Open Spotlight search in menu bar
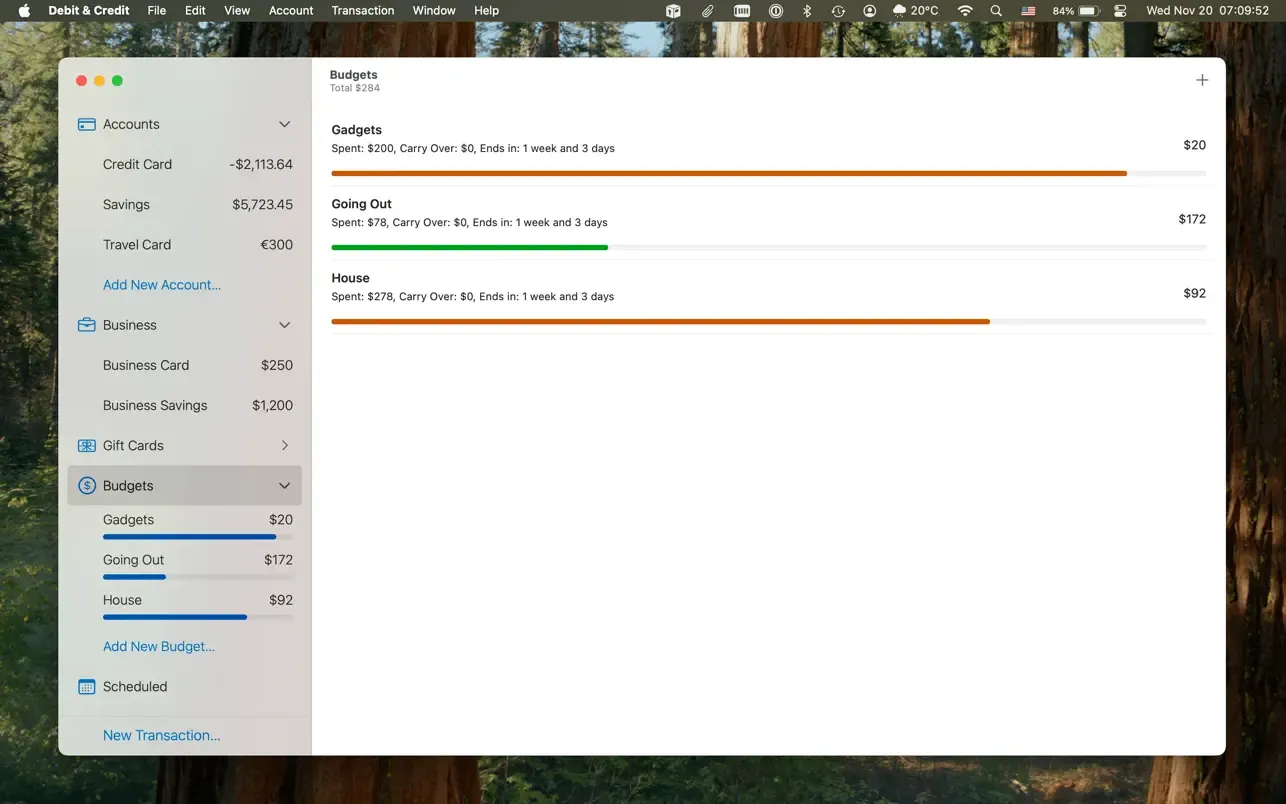Screen dimensions: 1286x804 click(995, 11)
